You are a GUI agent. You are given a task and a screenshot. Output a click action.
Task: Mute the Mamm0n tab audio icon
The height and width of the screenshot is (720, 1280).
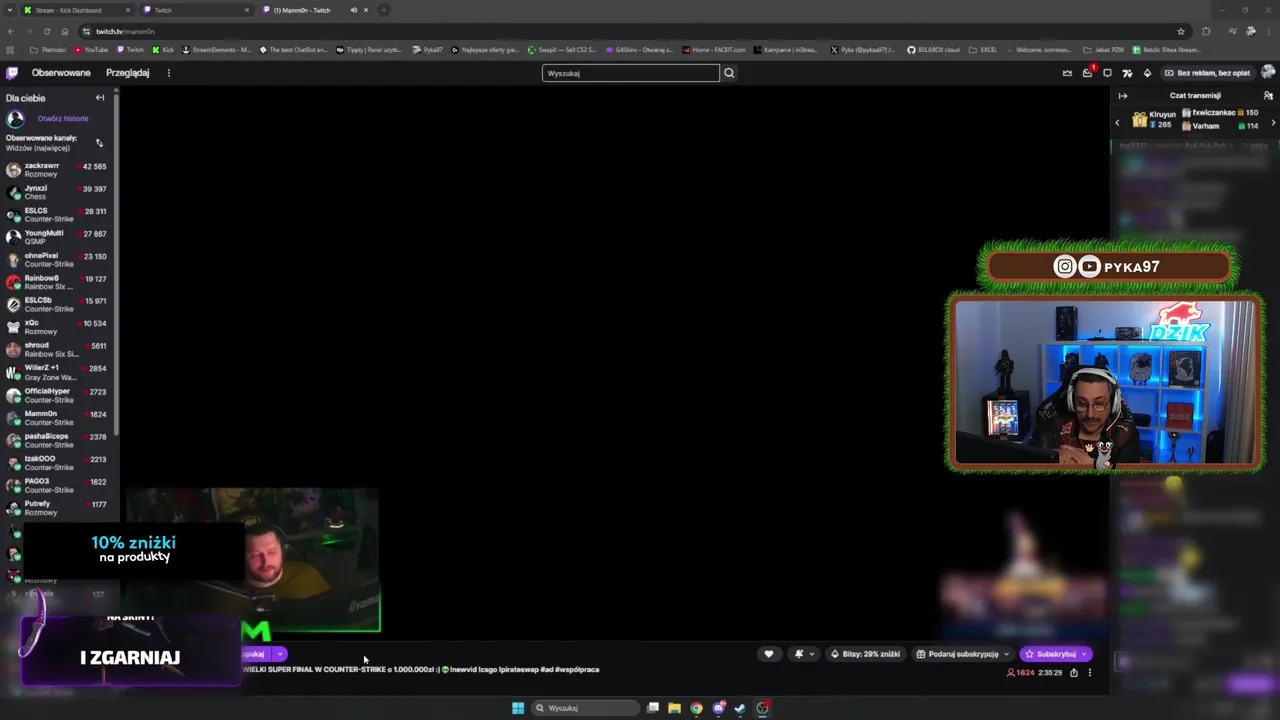coord(354,10)
